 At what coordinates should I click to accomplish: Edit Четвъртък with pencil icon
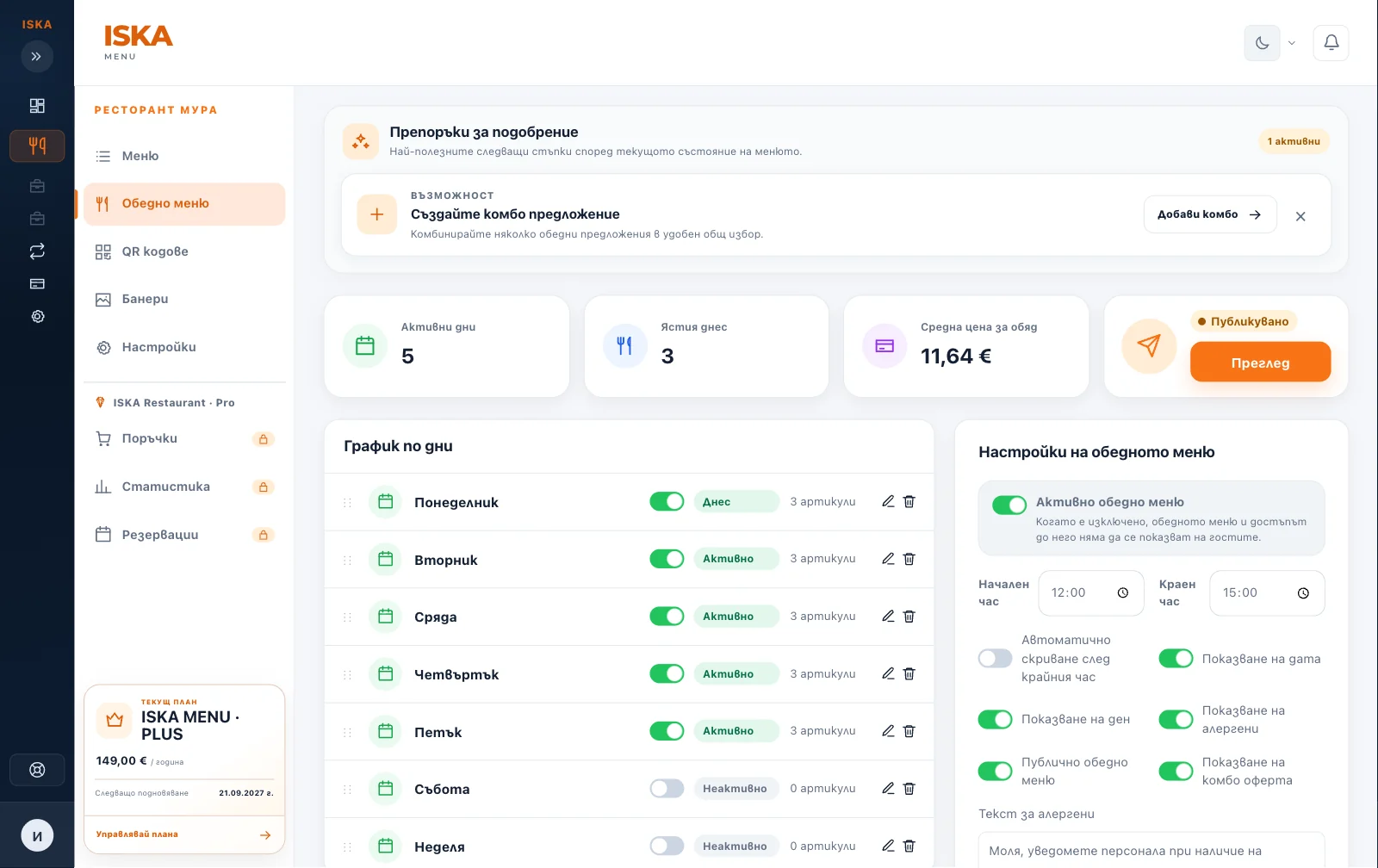click(888, 673)
